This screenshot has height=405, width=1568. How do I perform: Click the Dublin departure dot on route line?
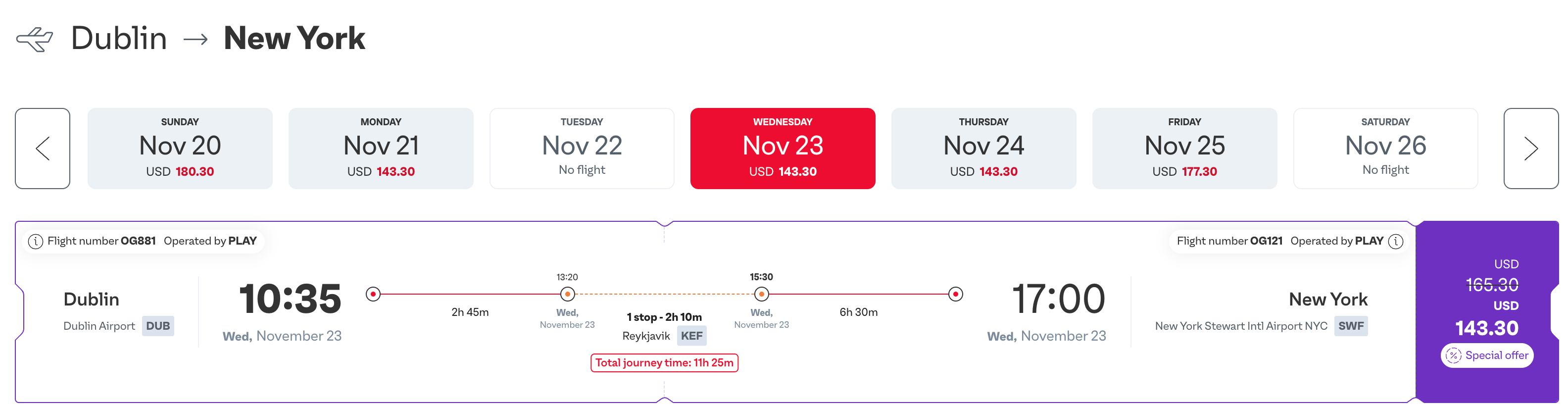[373, 294]
